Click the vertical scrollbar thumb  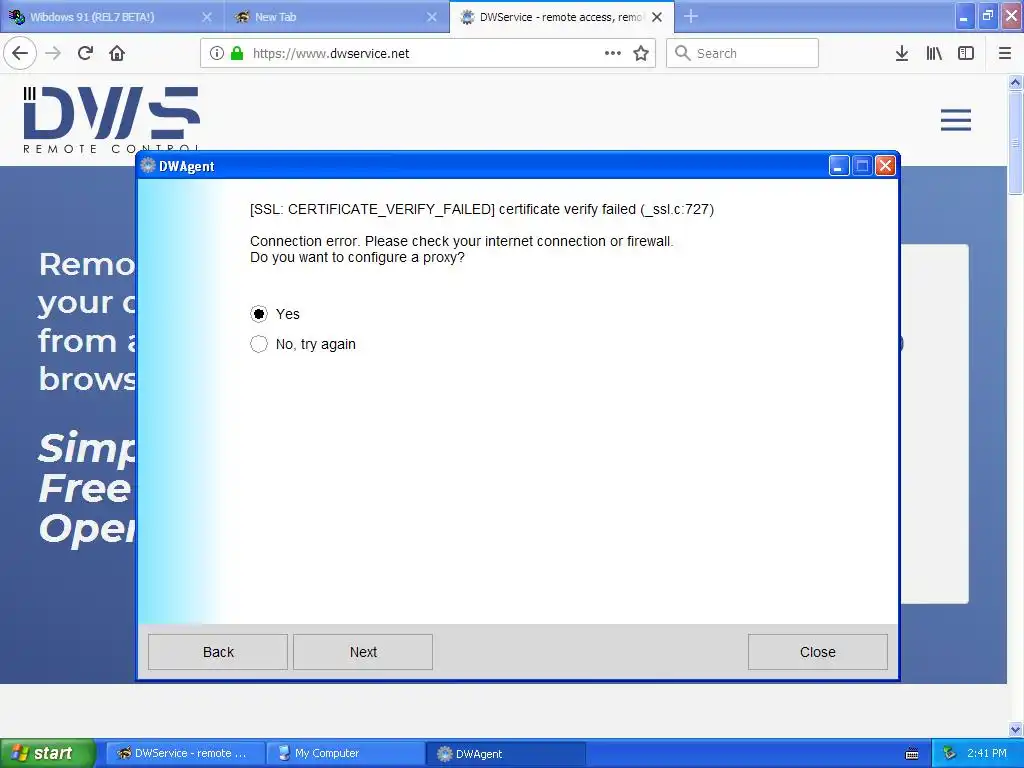[x=1015, y=142]
